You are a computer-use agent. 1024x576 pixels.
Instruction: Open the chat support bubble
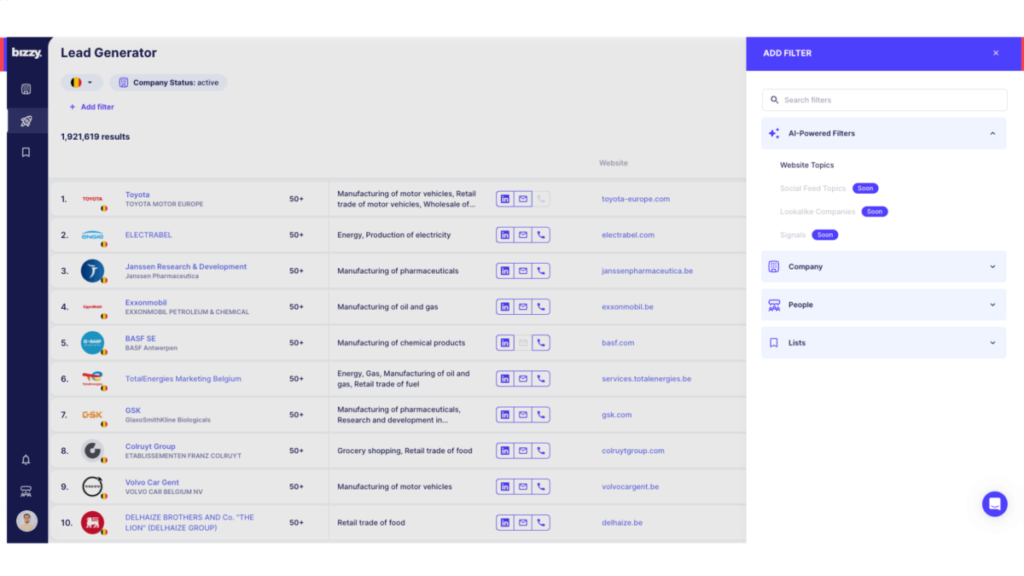(993, 504)
